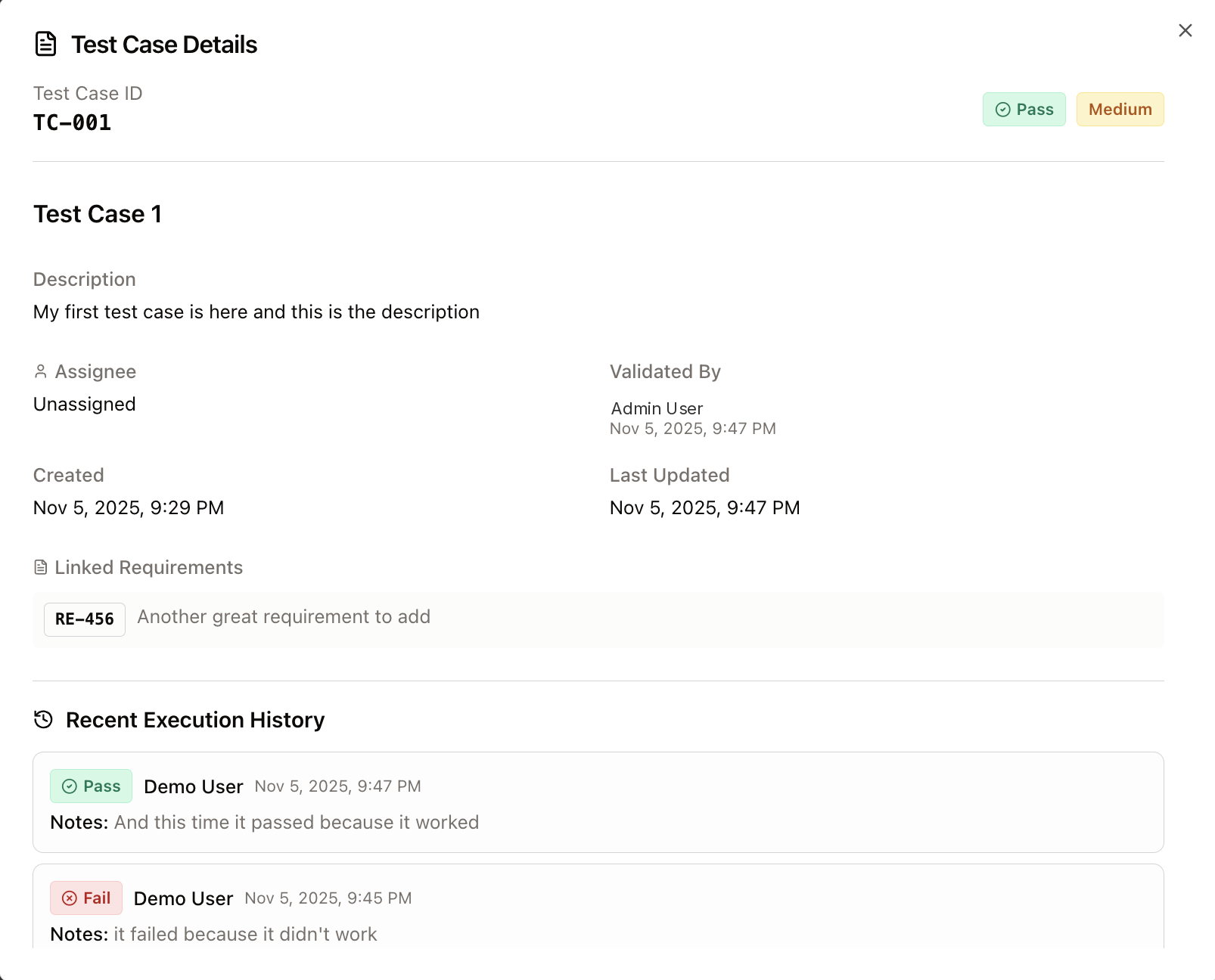Image resolution: width=1215 pixels, height=980 pixels.
Task: Click the document icon beside Test Case Details
Action: click(45, 44)
